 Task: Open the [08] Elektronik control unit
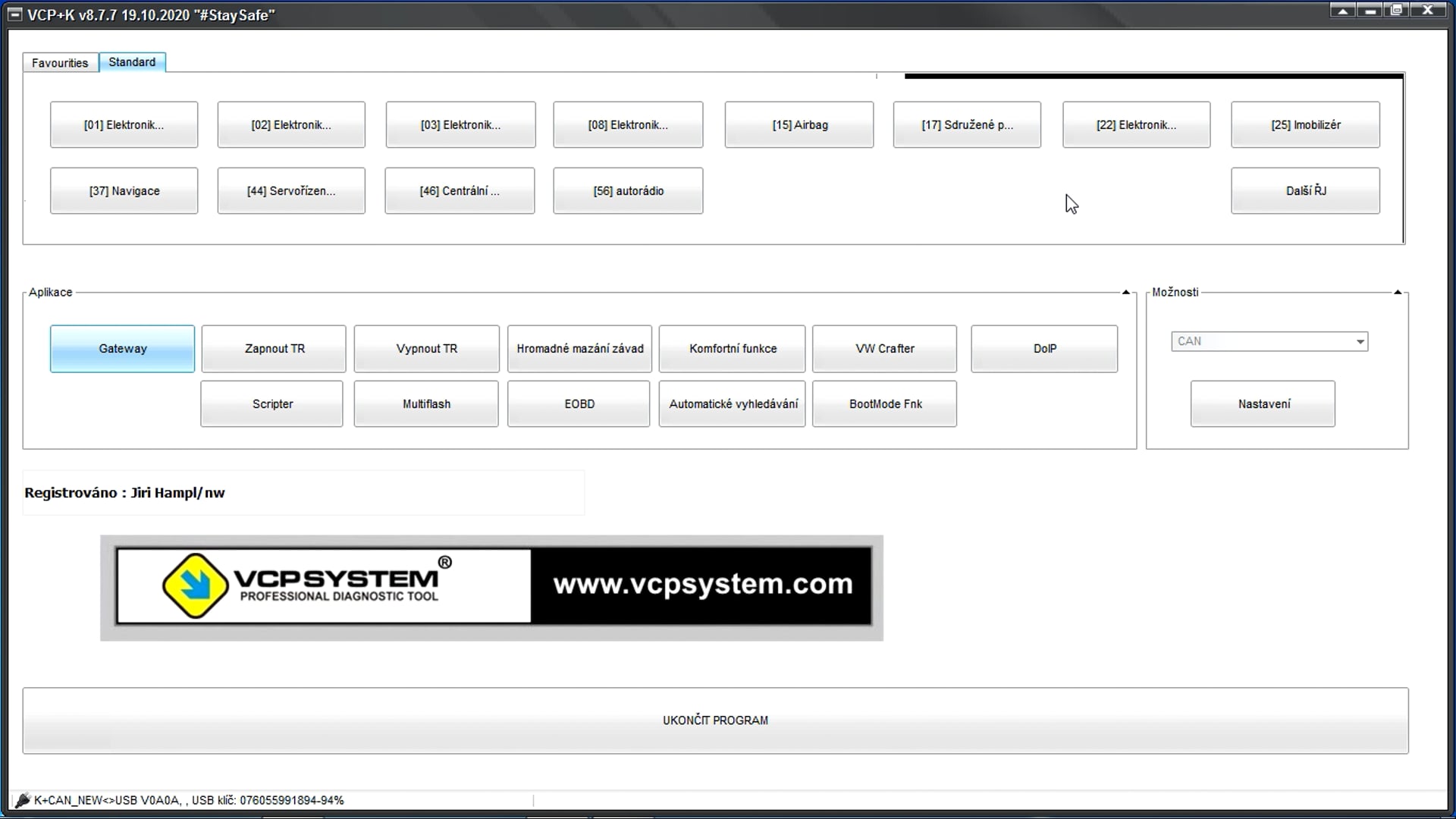click(628, 125)
